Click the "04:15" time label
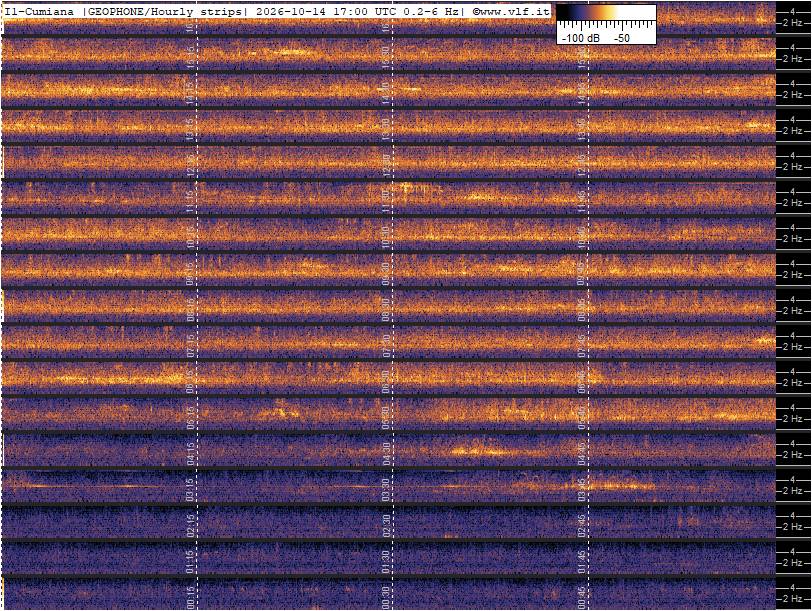 pos(190,454)
